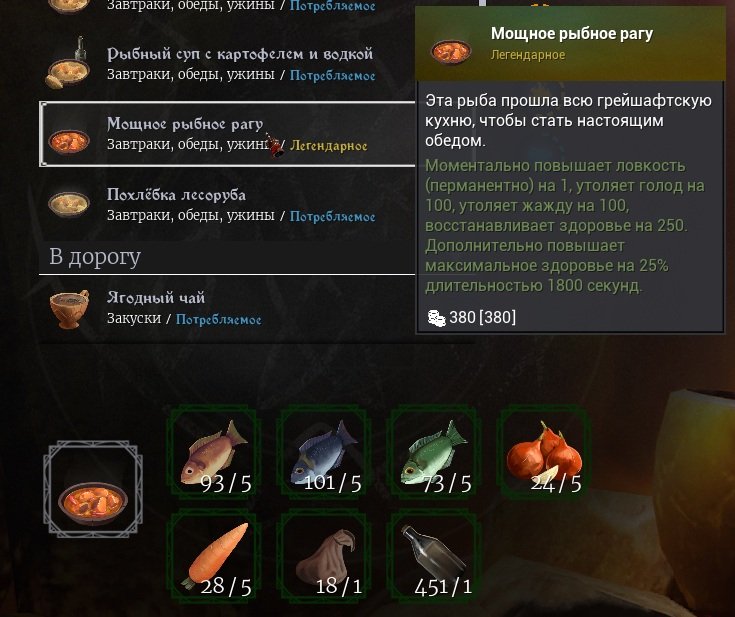Screen dimensions: 735x617
Task: Select Рыбный суп с картофелем и водкой recipe
Action: pyautogui.click(x=227, y=64)
